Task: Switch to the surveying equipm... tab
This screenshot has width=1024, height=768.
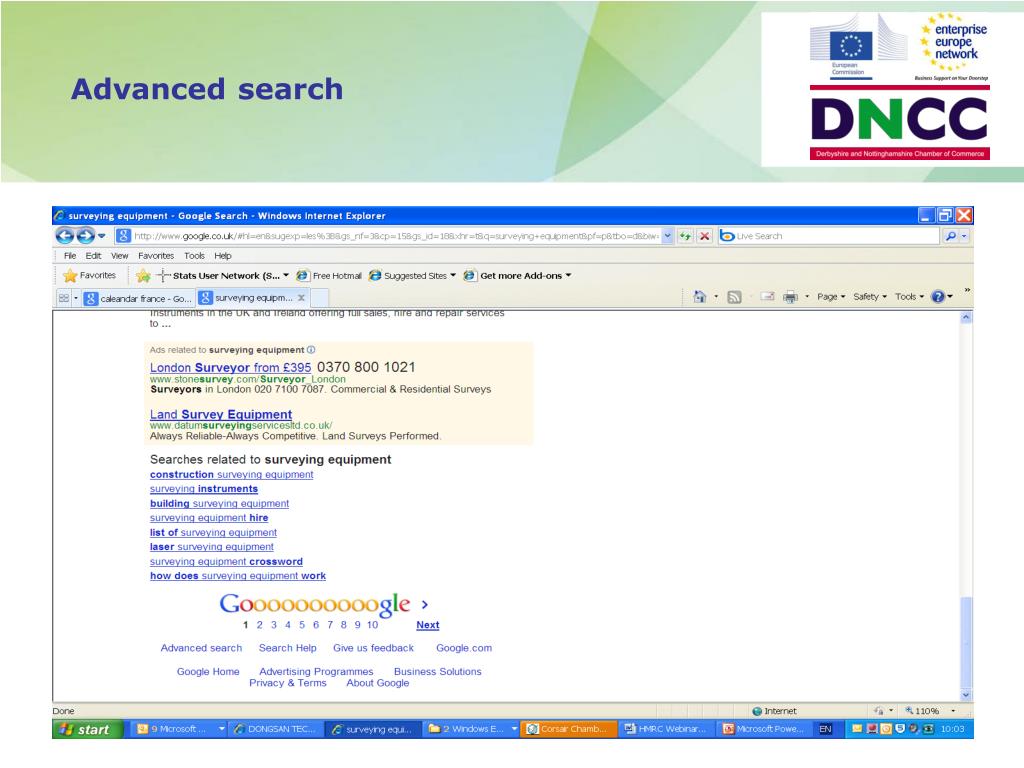Action: click(248, 298)
